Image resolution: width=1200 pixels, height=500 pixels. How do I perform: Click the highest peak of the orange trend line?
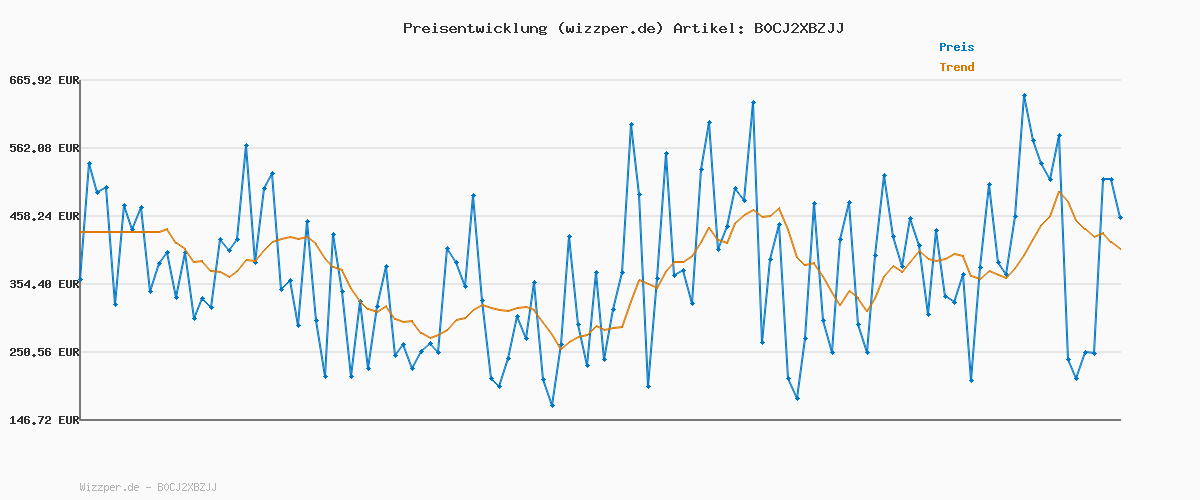[x=1059, y=192]
